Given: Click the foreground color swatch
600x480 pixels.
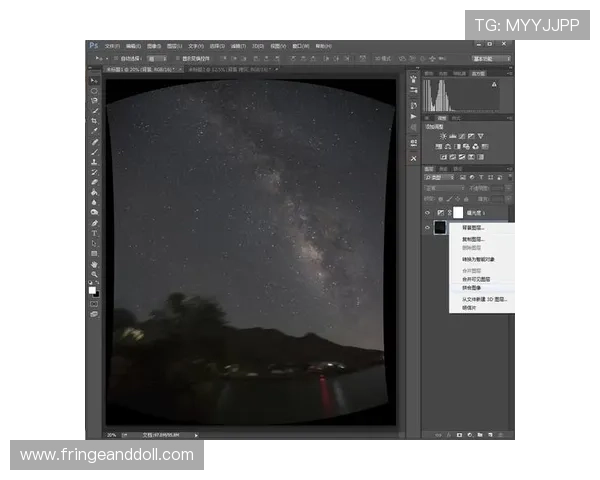Looking at the screenshot, I should tap(93, 290).
